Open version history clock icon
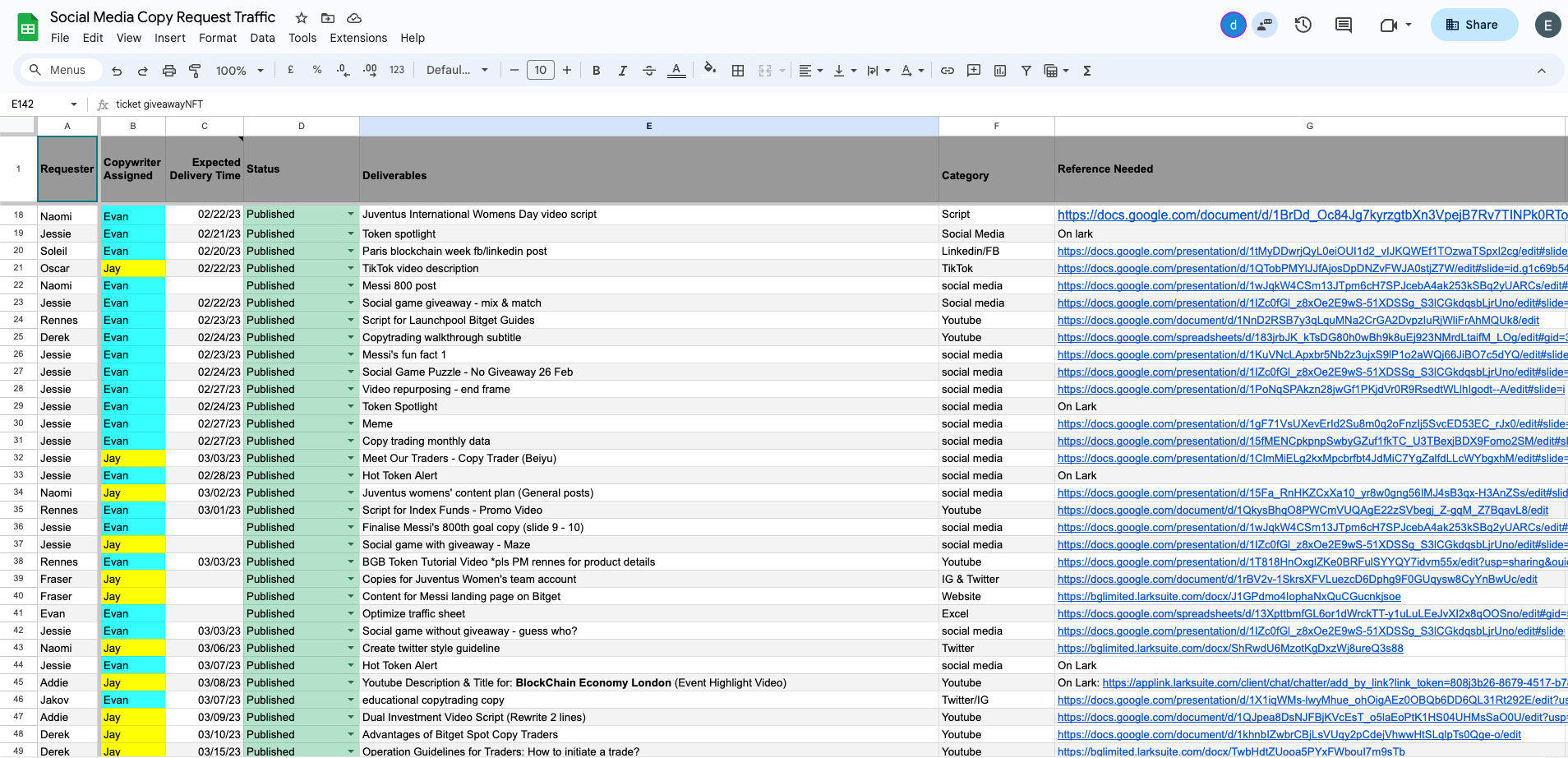The height and width of the screenshot is (758, 1568). (1303, 25)
